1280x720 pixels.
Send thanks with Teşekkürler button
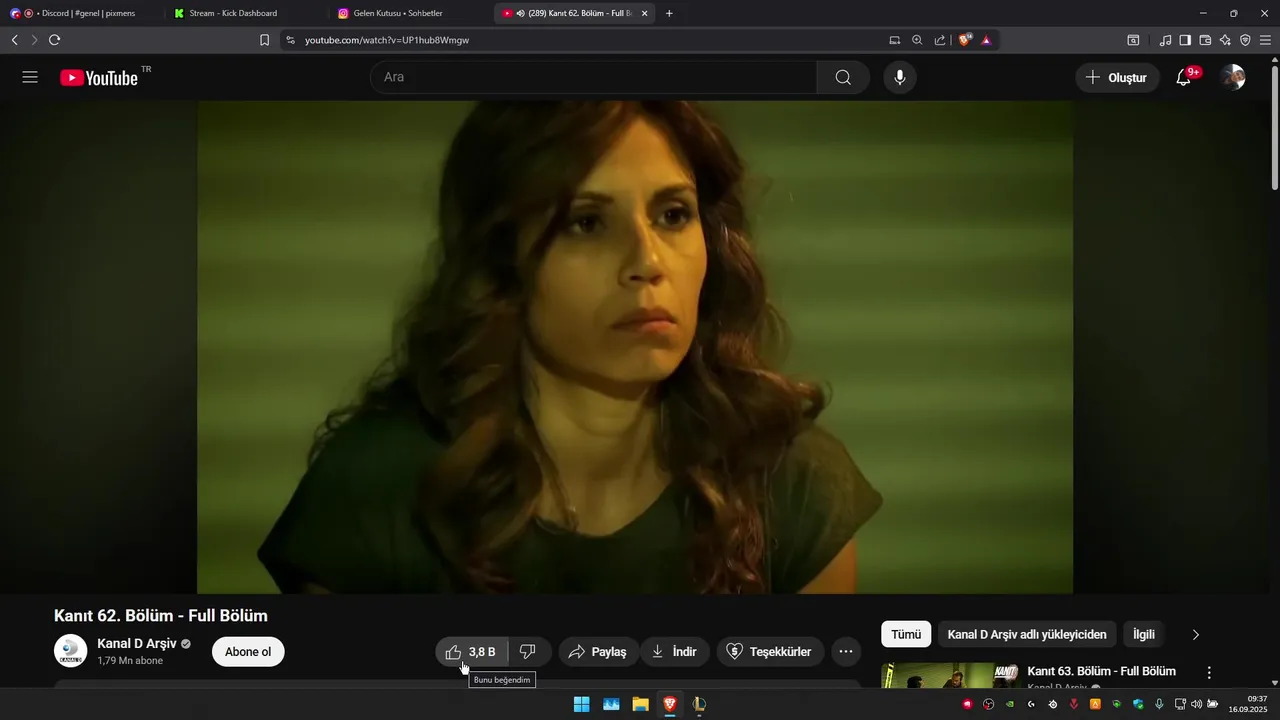(x=768, y=652)
